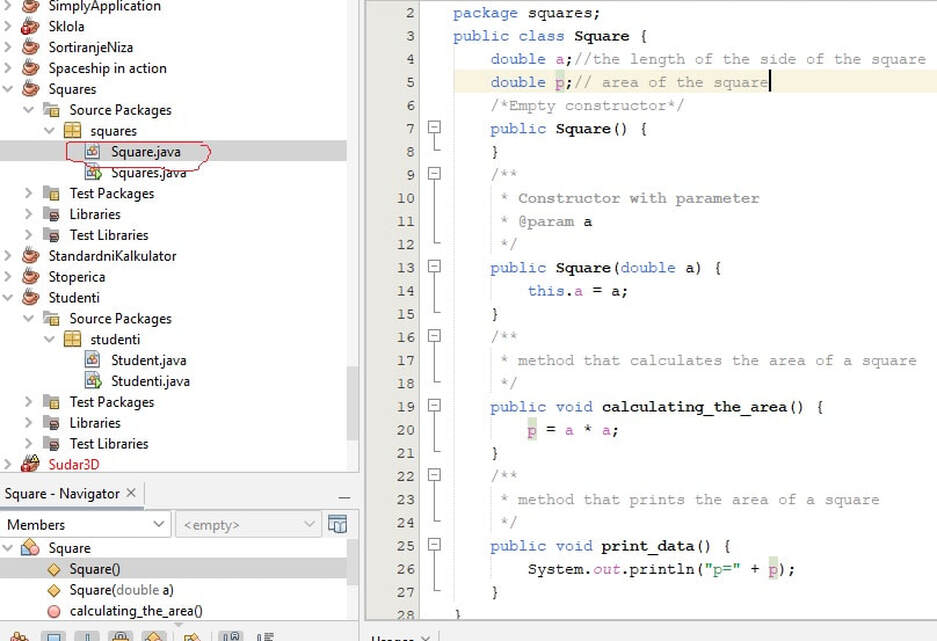Toggle code fold at line 19 calculating_the_area
This screenshot has height=641, width=937.
pos(434,405)
